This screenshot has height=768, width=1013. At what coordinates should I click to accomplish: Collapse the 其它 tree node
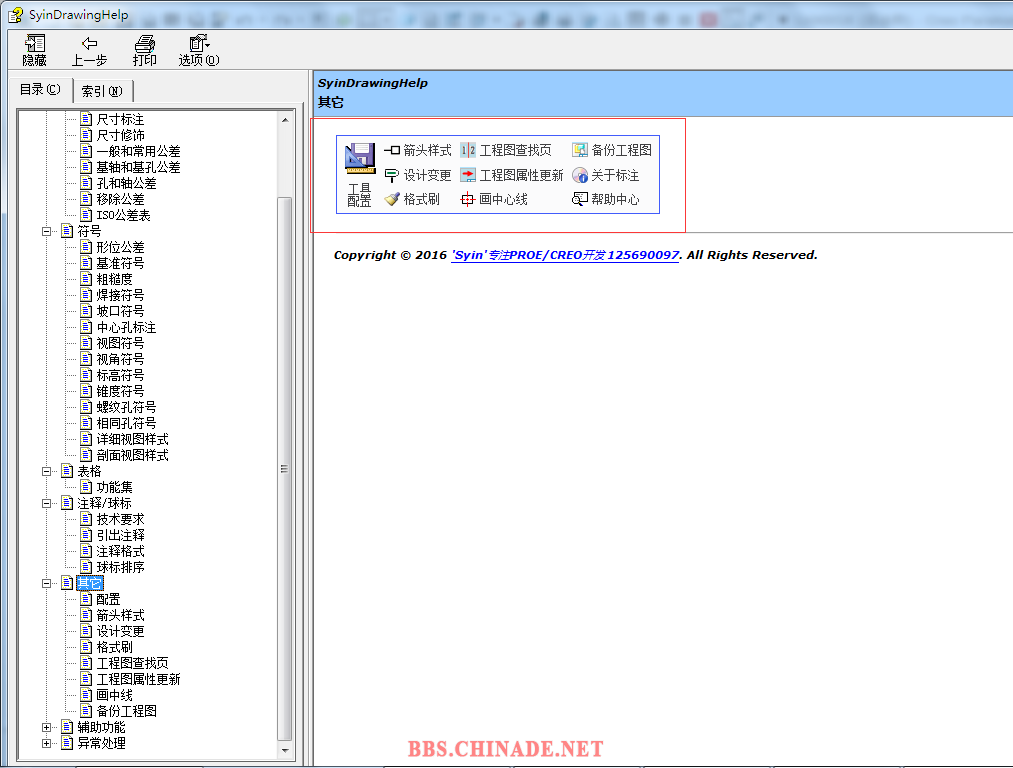pos(47,583)
